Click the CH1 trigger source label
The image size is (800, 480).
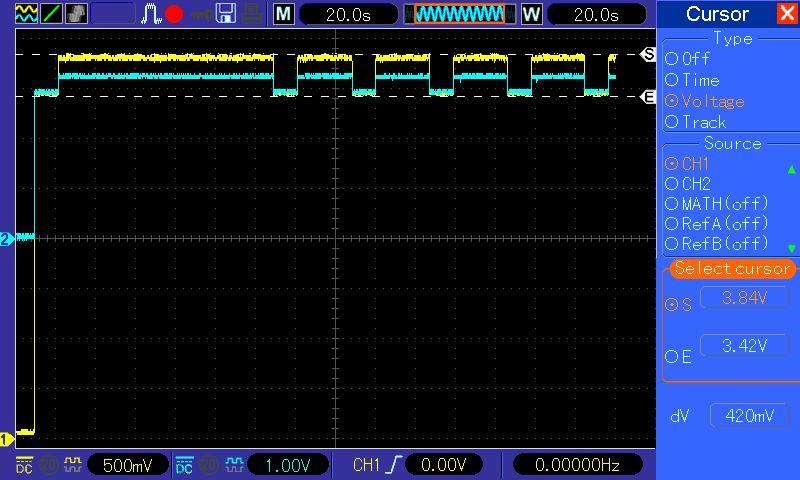(366, 465)
